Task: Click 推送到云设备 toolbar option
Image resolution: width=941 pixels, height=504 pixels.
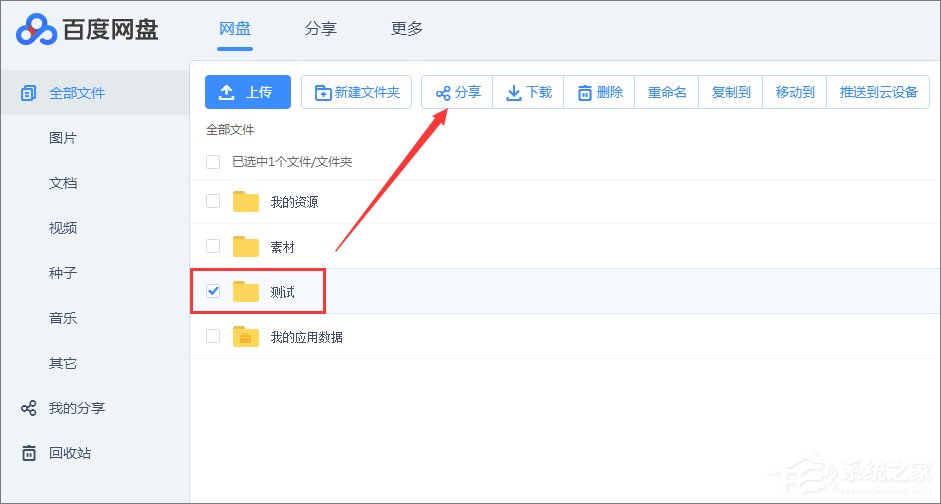Action: pyautogui.click(x=878, y=92)
